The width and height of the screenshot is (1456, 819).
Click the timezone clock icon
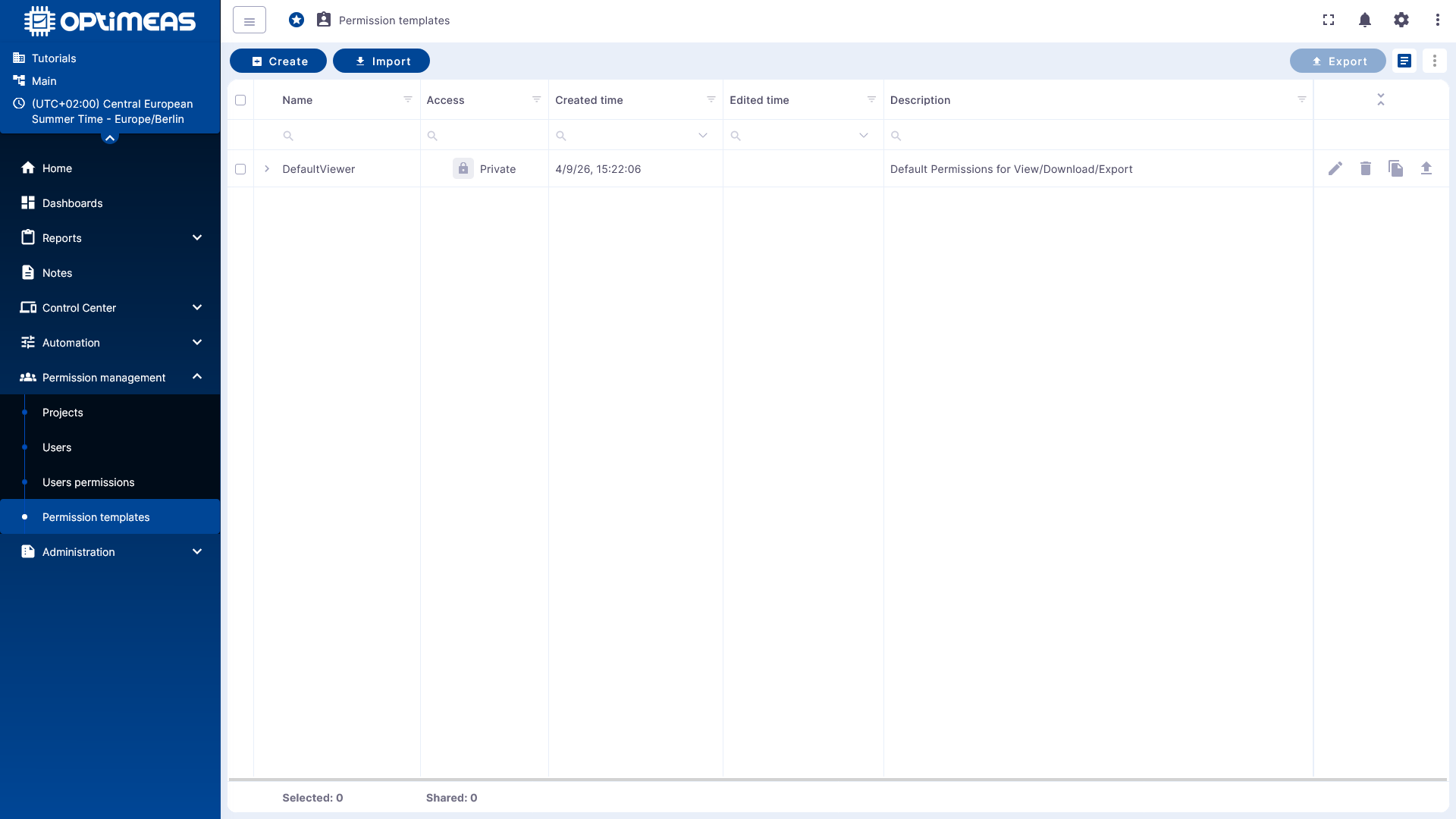(19, 103)
